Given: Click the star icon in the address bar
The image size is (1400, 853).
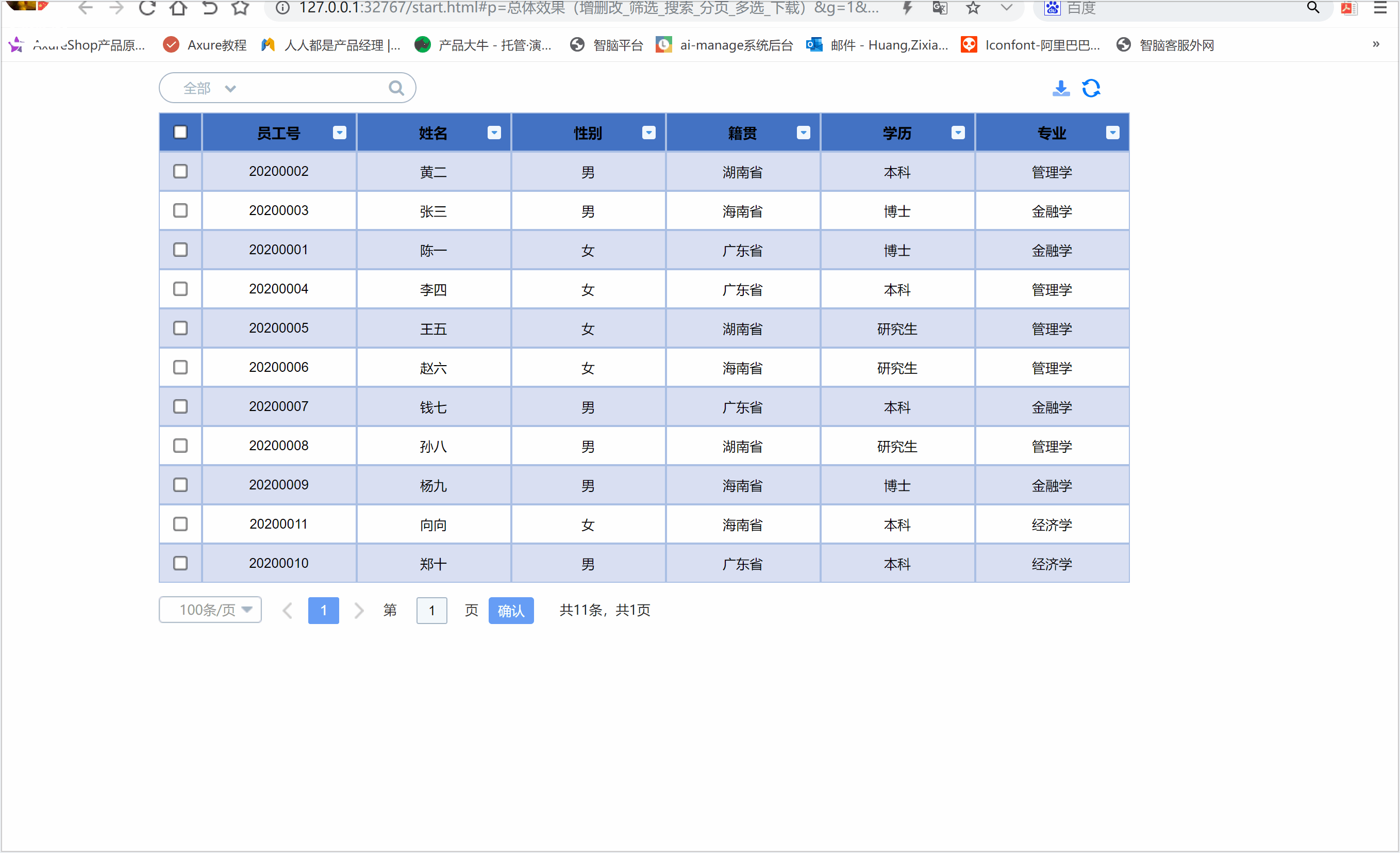Looking at the screenshot, I should [973, 8].
